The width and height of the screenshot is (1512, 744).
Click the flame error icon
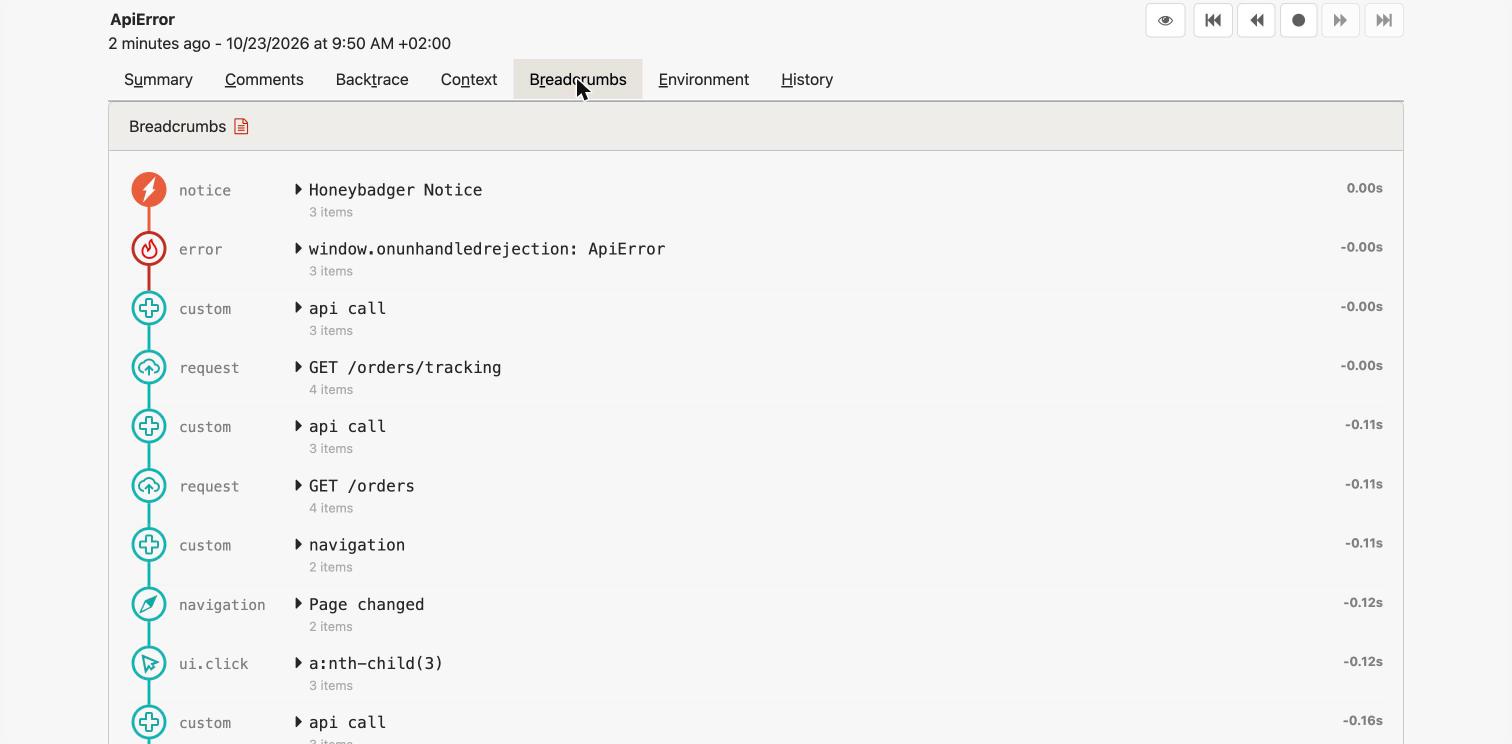pyautogui.click(x=149, y=248)
